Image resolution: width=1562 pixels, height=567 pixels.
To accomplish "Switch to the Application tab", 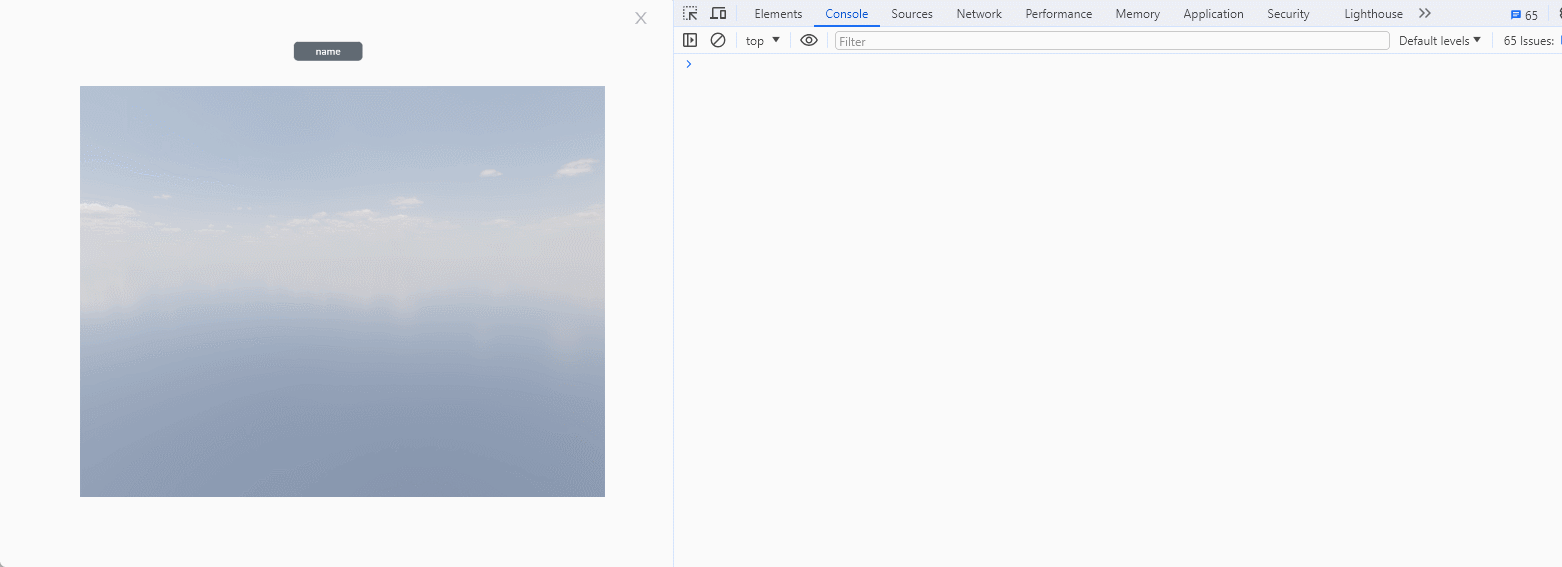I will click(x=1213, y=14).
